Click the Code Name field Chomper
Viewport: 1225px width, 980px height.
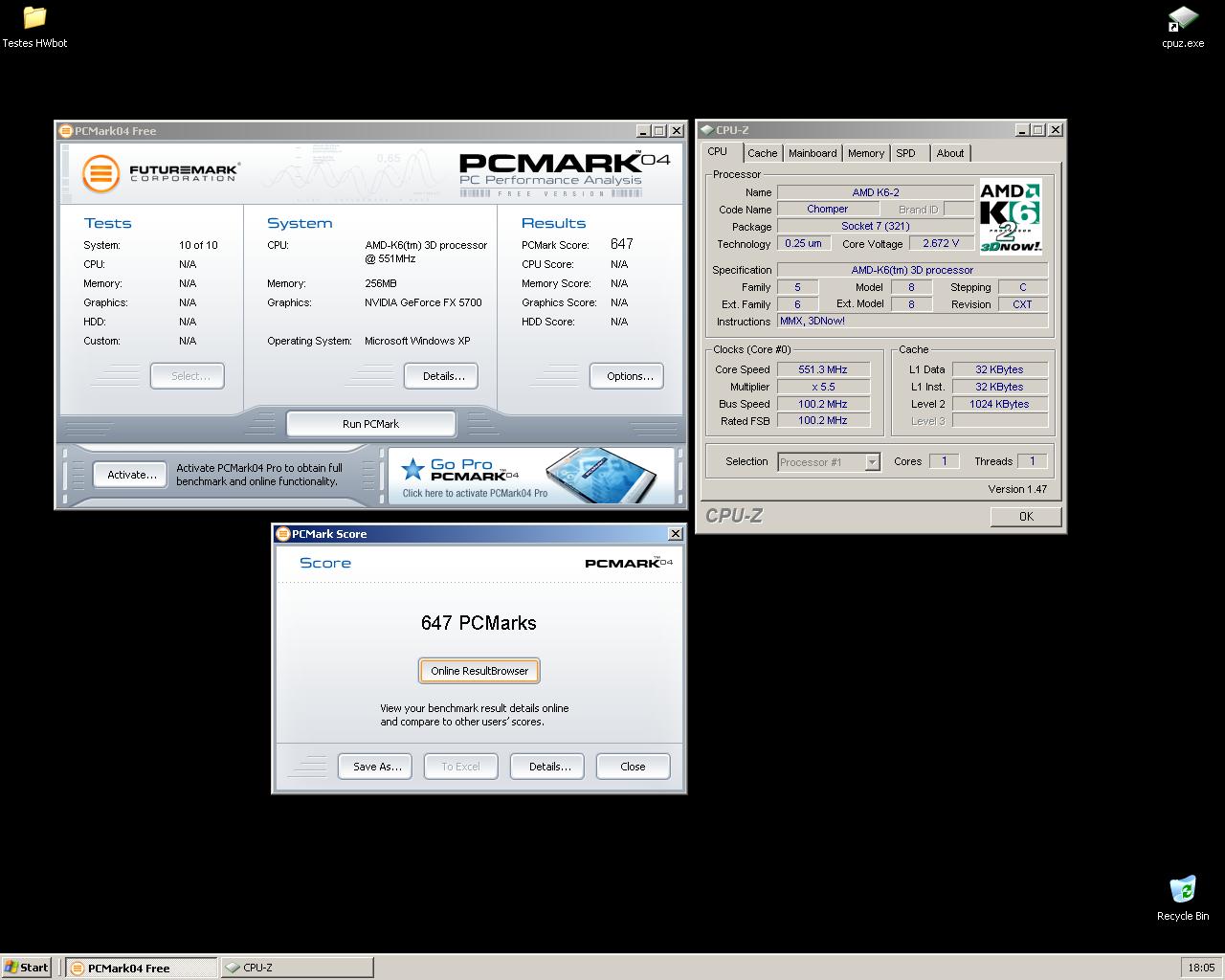828,209
